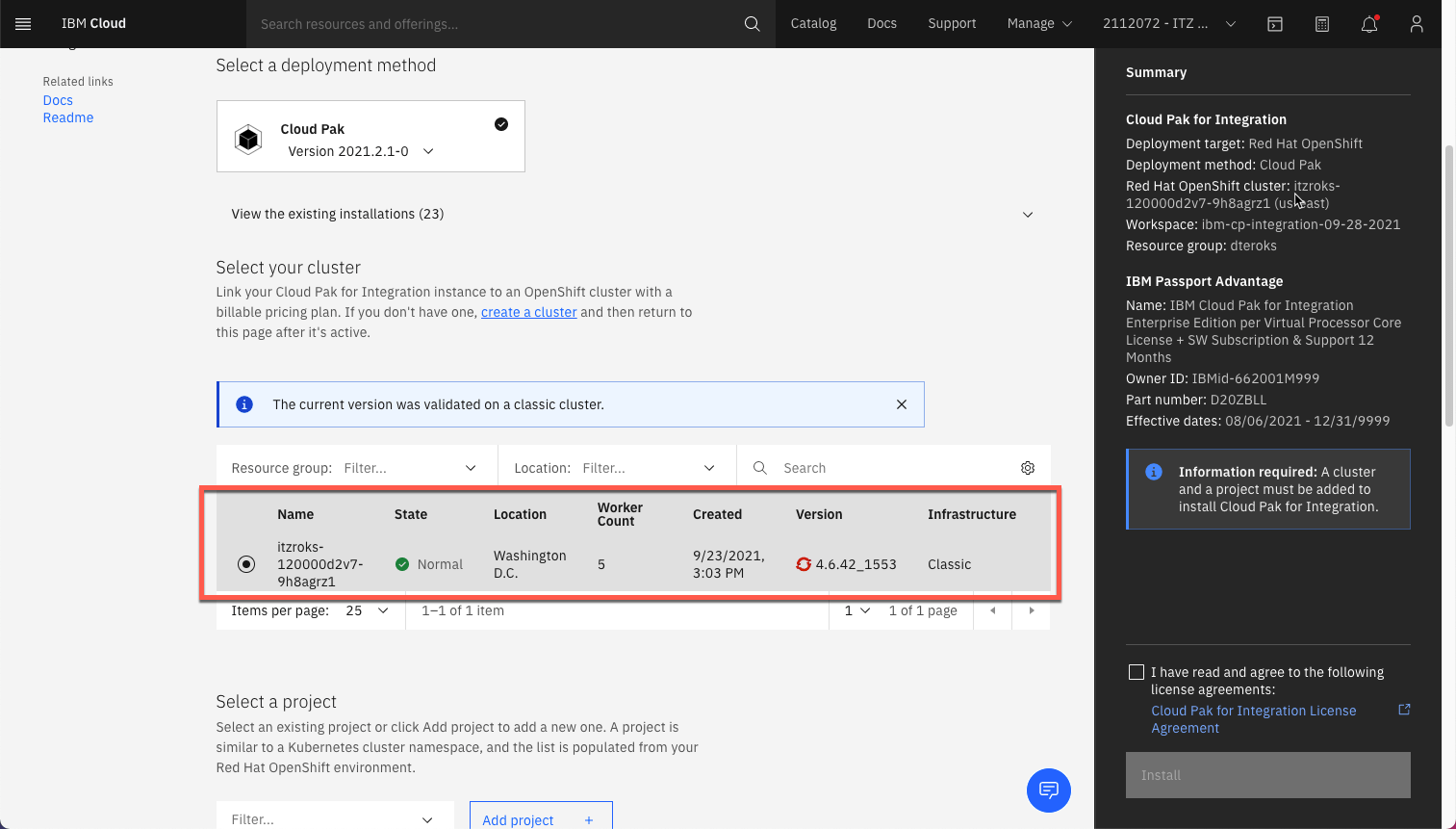The height and width of the screenshot is (829, 1456).
Task: Open the notifications bell
Action: 1368,23
